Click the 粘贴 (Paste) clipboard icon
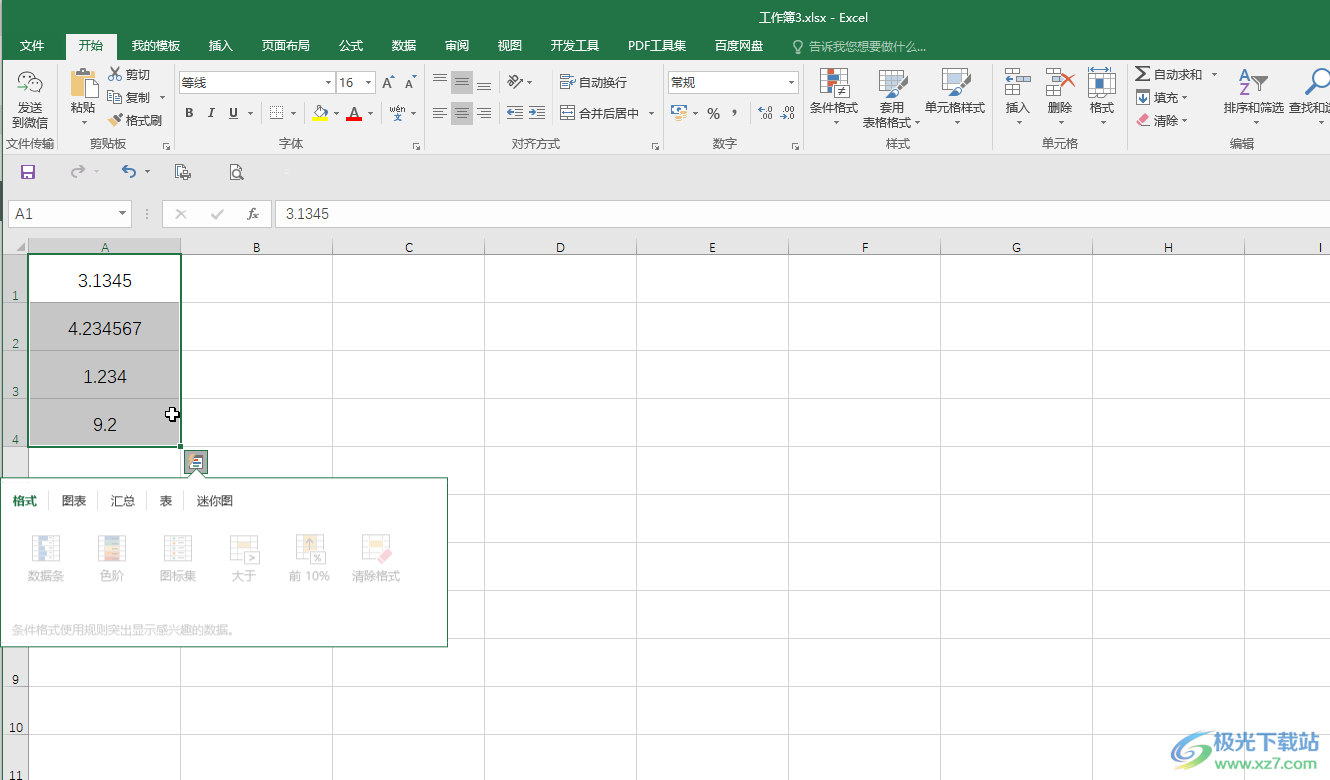Viewport: 1330px width, 780px height. tap(84, 84)
